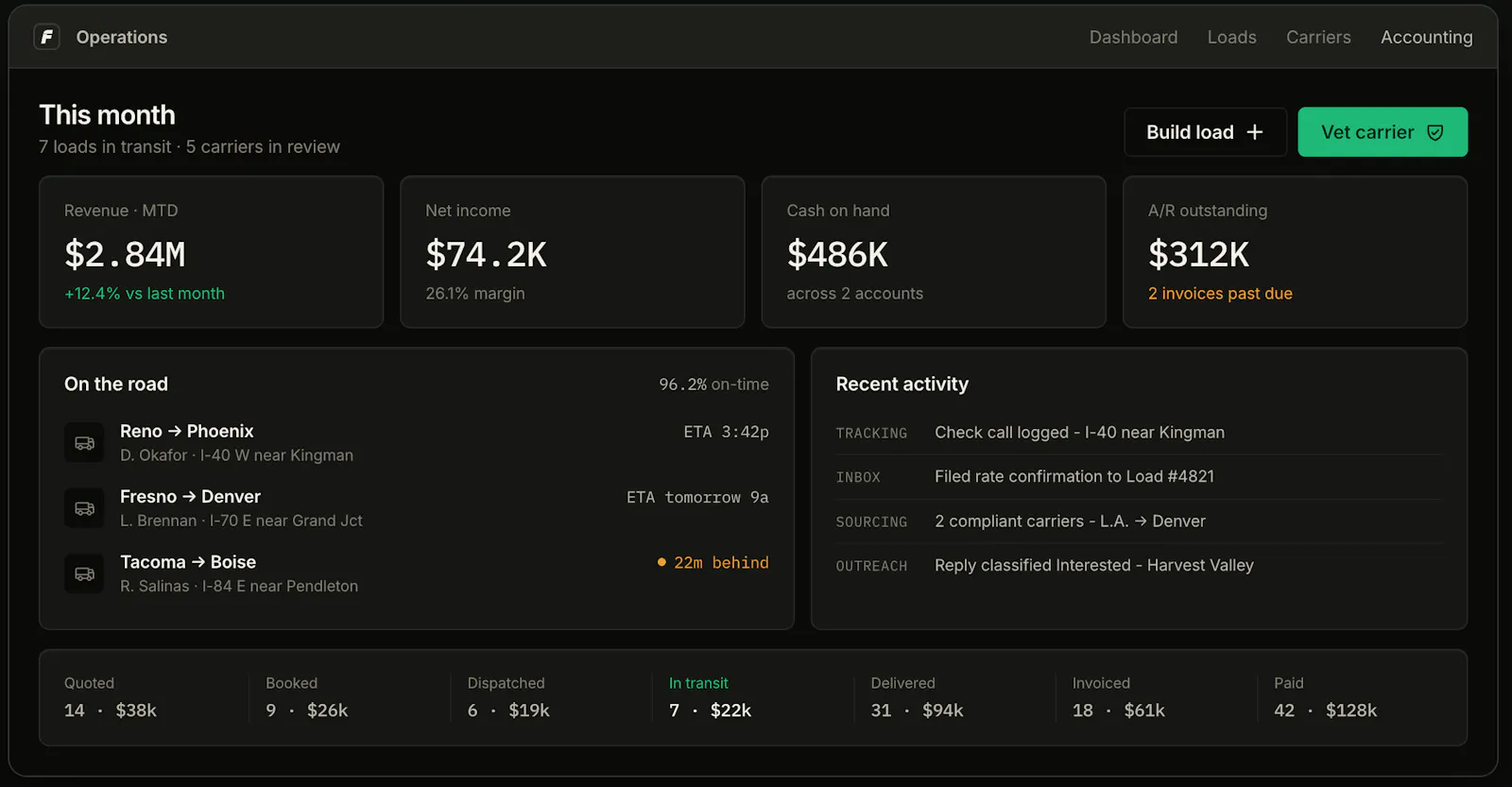Open Filed rate confirmation Load #4821 entry
This screenshot has width=1512, height=787.
click(1139, 477)
